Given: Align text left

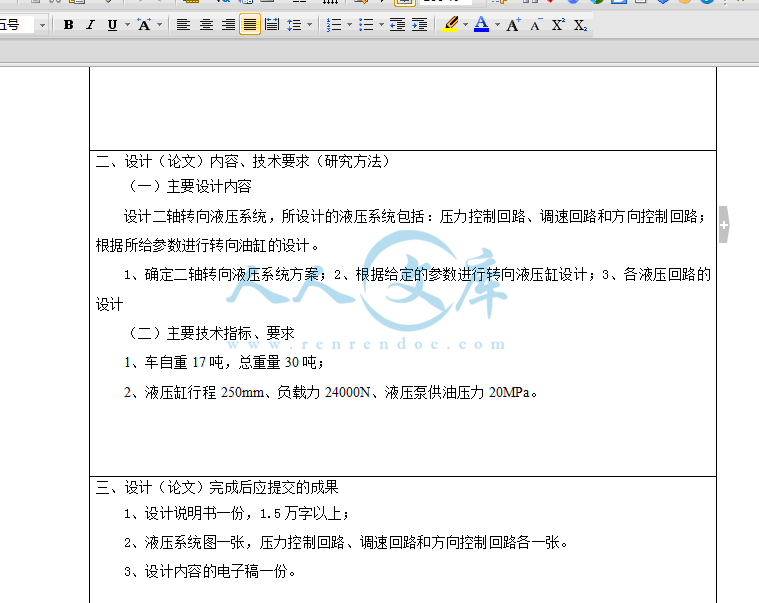Looking at the screenshot, I should coord(183,25).
